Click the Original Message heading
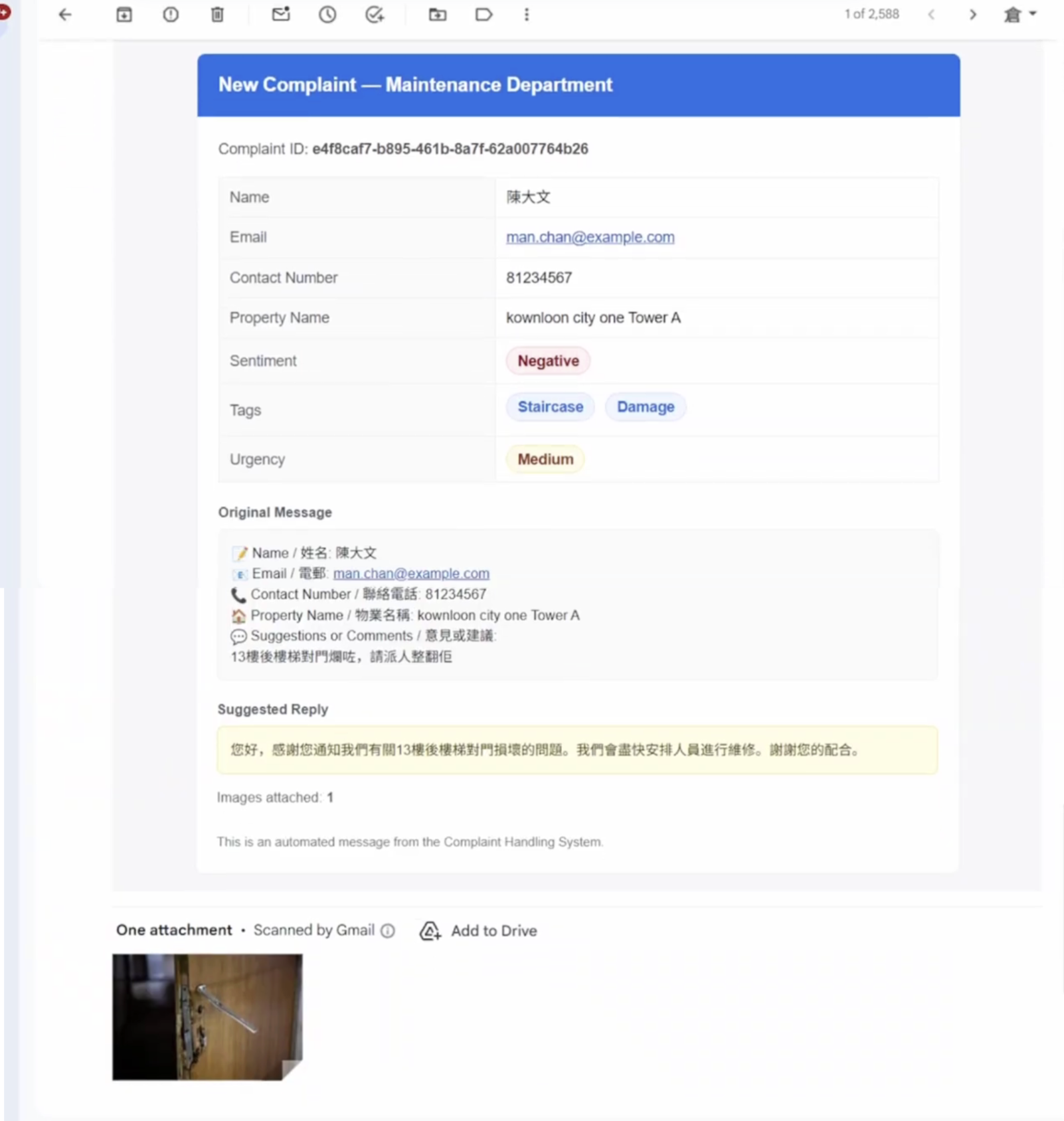 [x=275, y=512]
